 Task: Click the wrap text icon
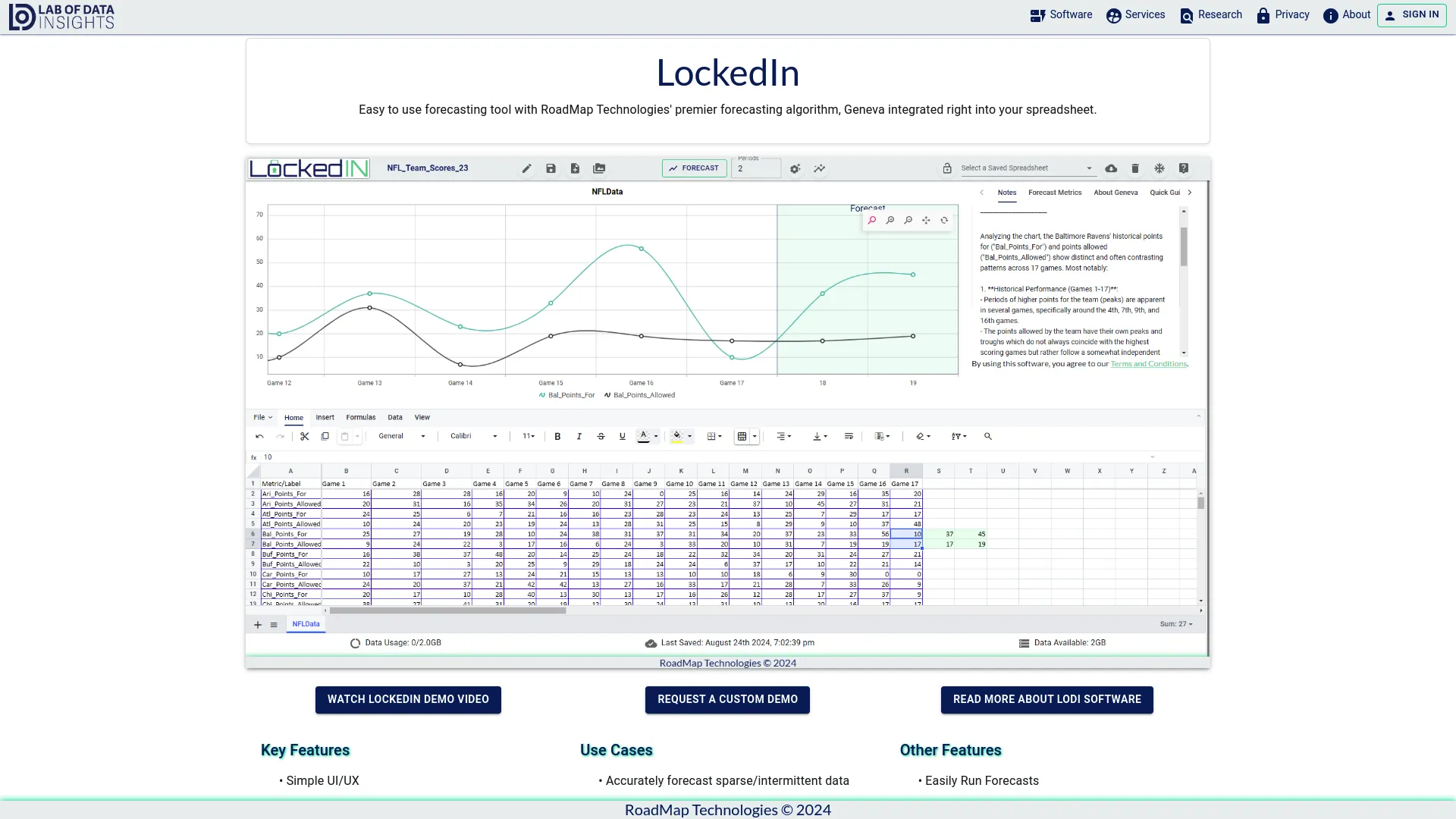pyautogui.click(x=849, y=437)
